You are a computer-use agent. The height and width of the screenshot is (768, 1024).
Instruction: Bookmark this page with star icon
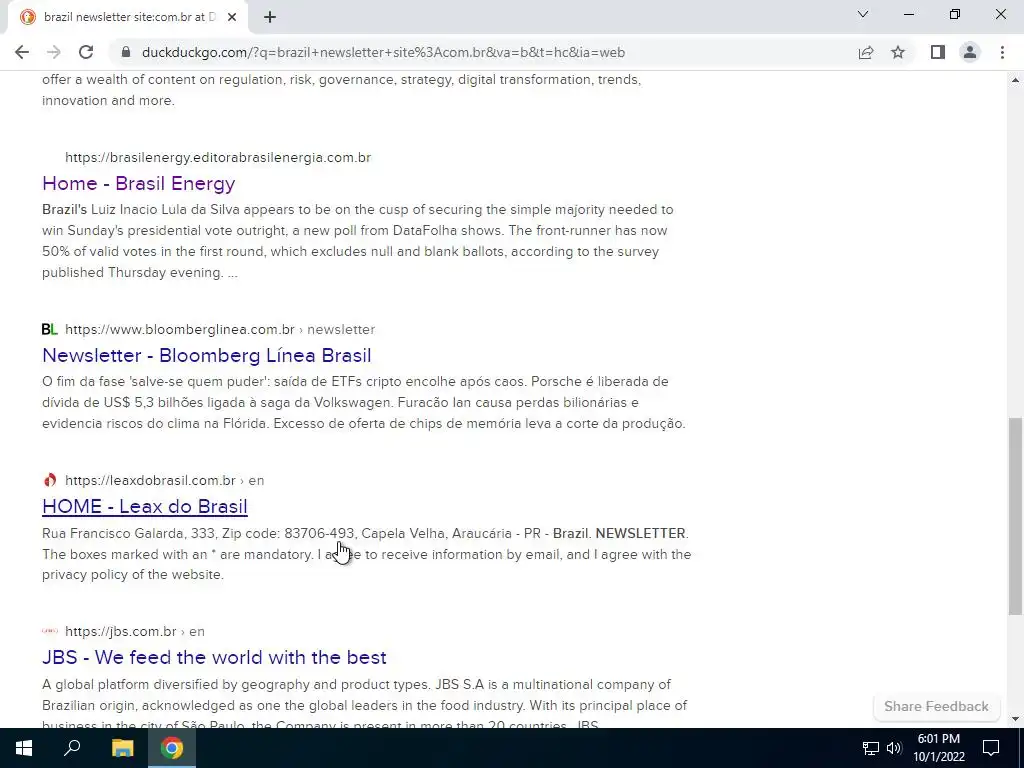(x=898, y=52)
